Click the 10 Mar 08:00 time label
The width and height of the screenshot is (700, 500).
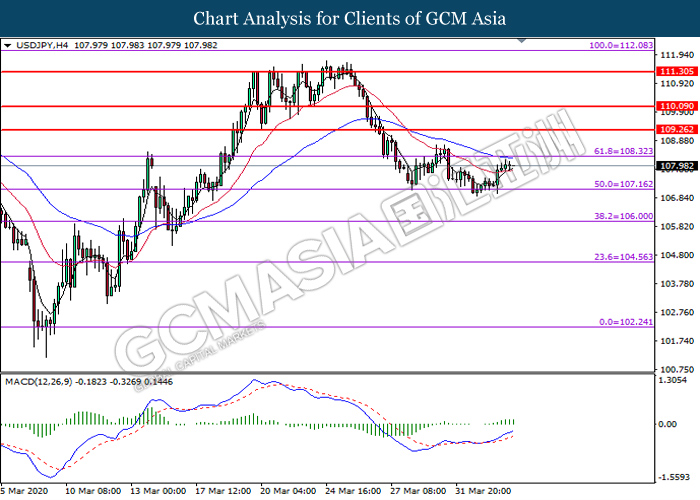[x=93, y=491]
